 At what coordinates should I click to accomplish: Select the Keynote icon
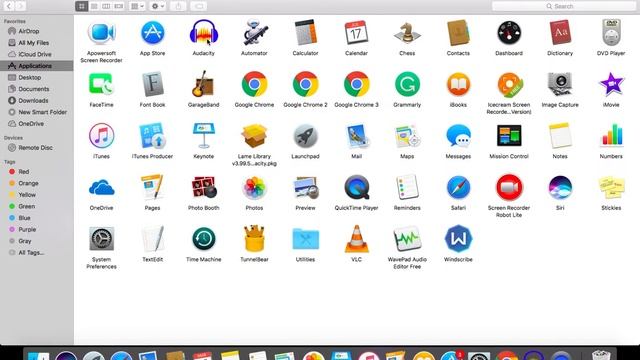[203, 136]
